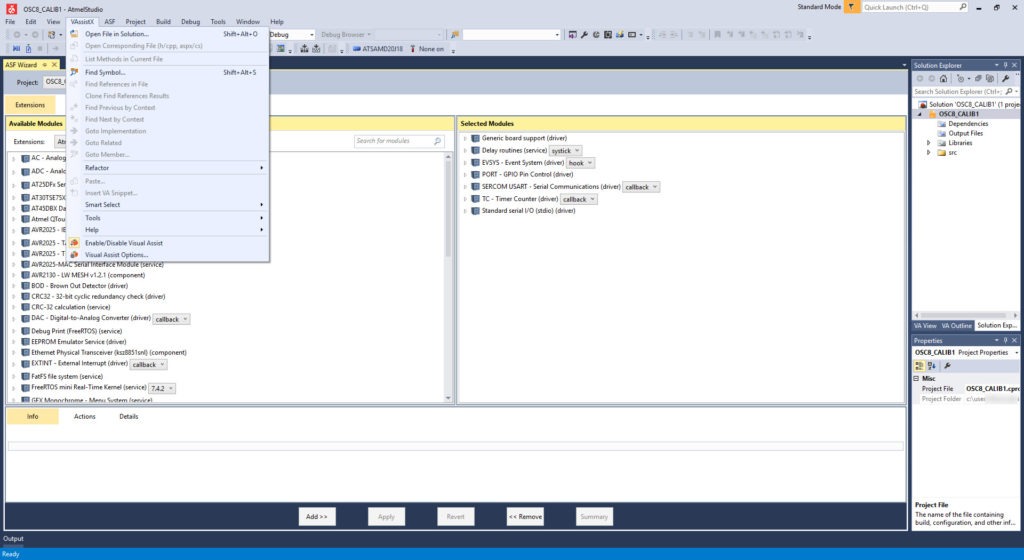Switch to the Details tab
The width and height of the screenshot is (1024, 560).
click(129, 416)
